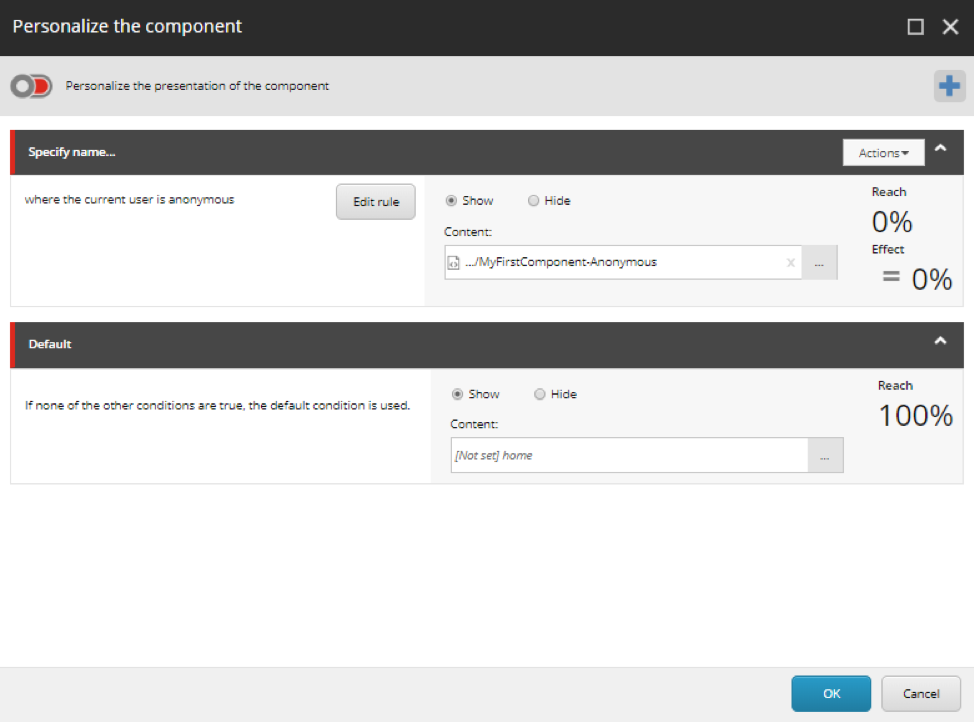
Task: Click the Specify name header to rename the condition
Action: point(72,153)
